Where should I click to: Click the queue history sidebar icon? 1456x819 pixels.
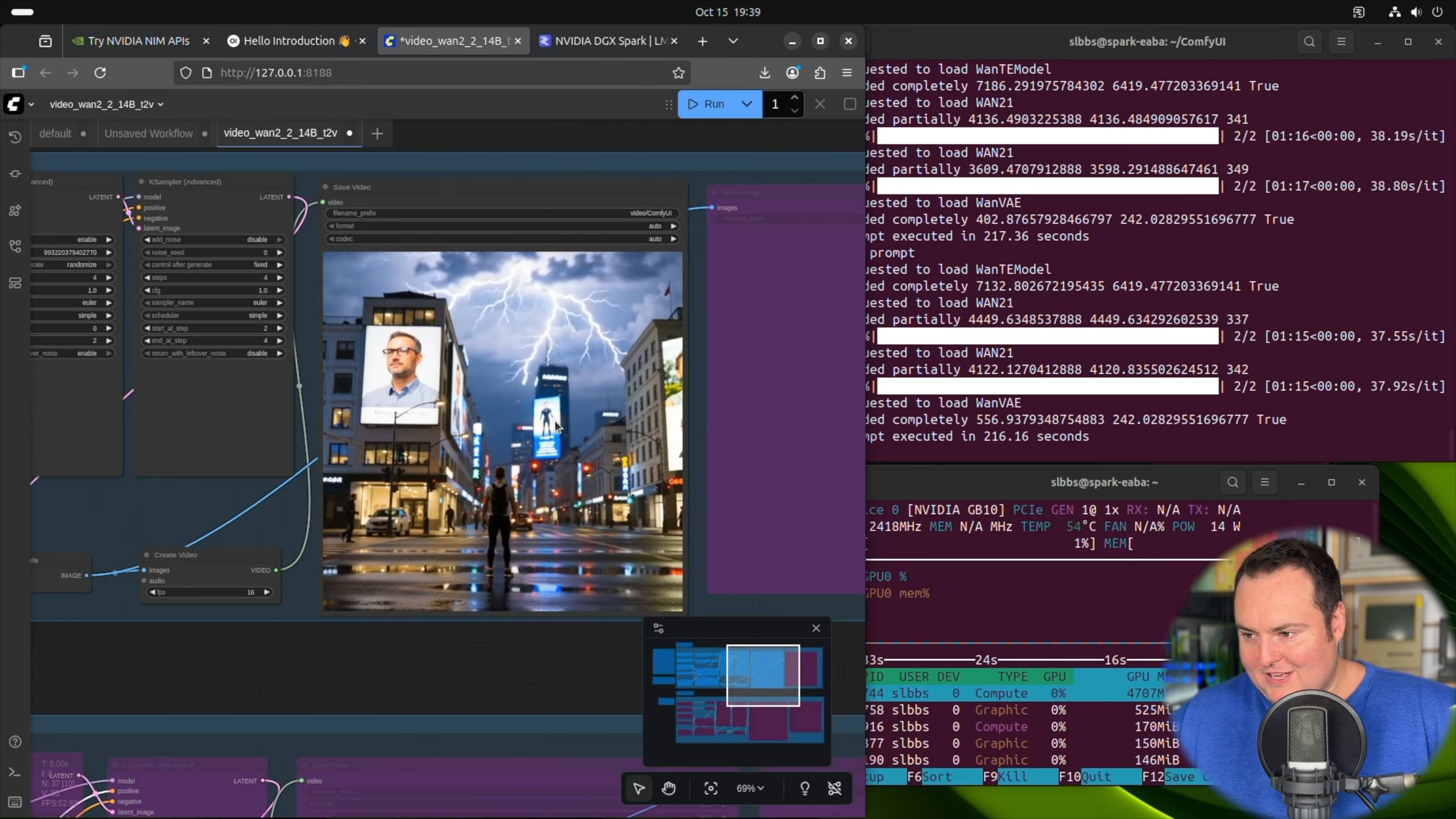pos(15,137)
